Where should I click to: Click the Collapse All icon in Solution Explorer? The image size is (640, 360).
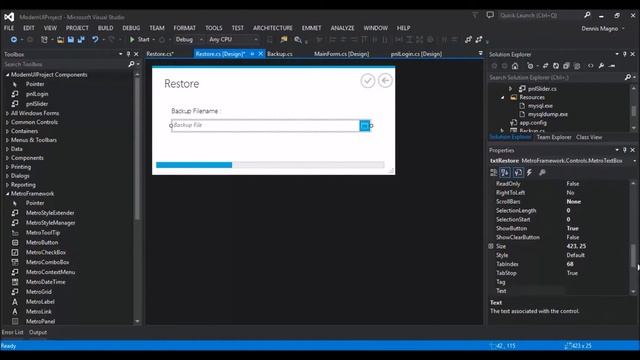tap(566, 66)
